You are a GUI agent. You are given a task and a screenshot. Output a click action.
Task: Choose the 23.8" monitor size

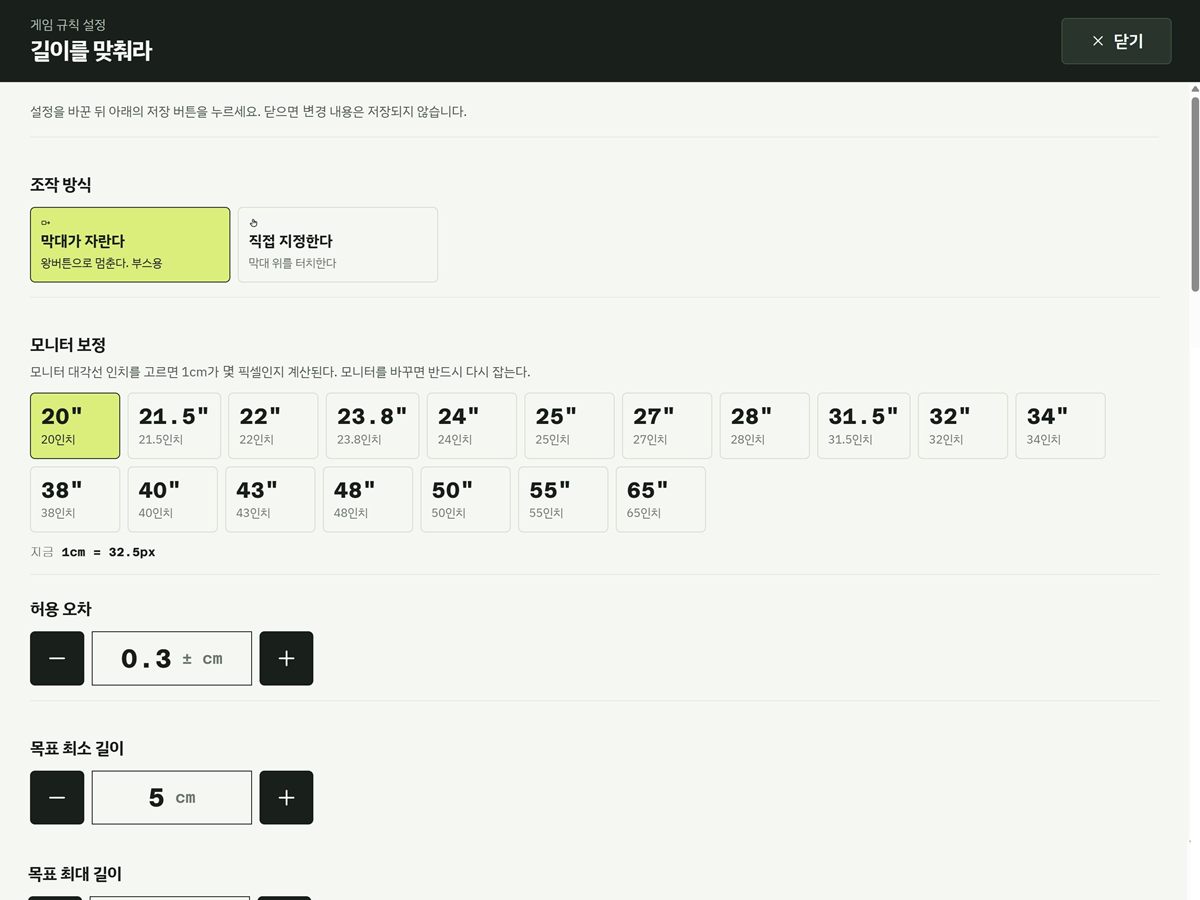point(372,426)
